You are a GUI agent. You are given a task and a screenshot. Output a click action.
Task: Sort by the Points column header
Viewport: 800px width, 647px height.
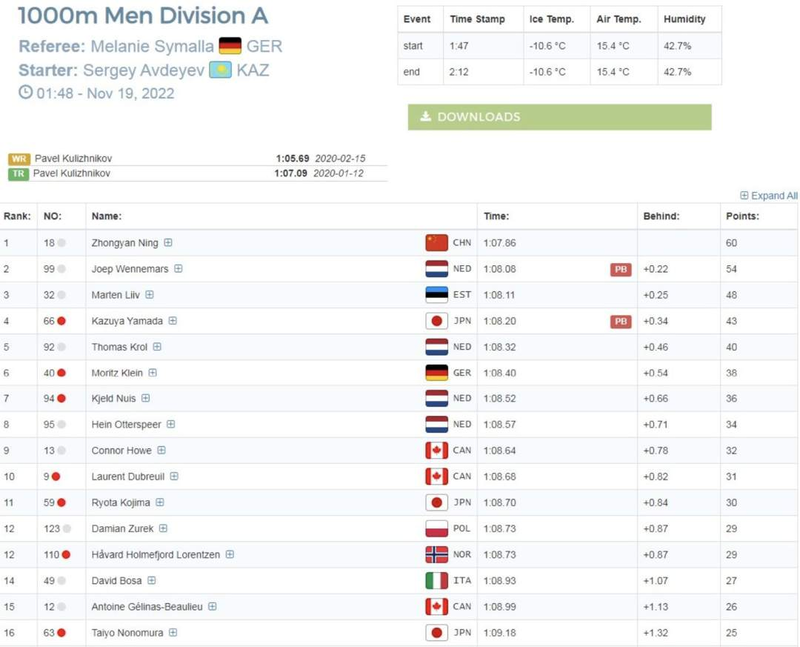[741, 216]
